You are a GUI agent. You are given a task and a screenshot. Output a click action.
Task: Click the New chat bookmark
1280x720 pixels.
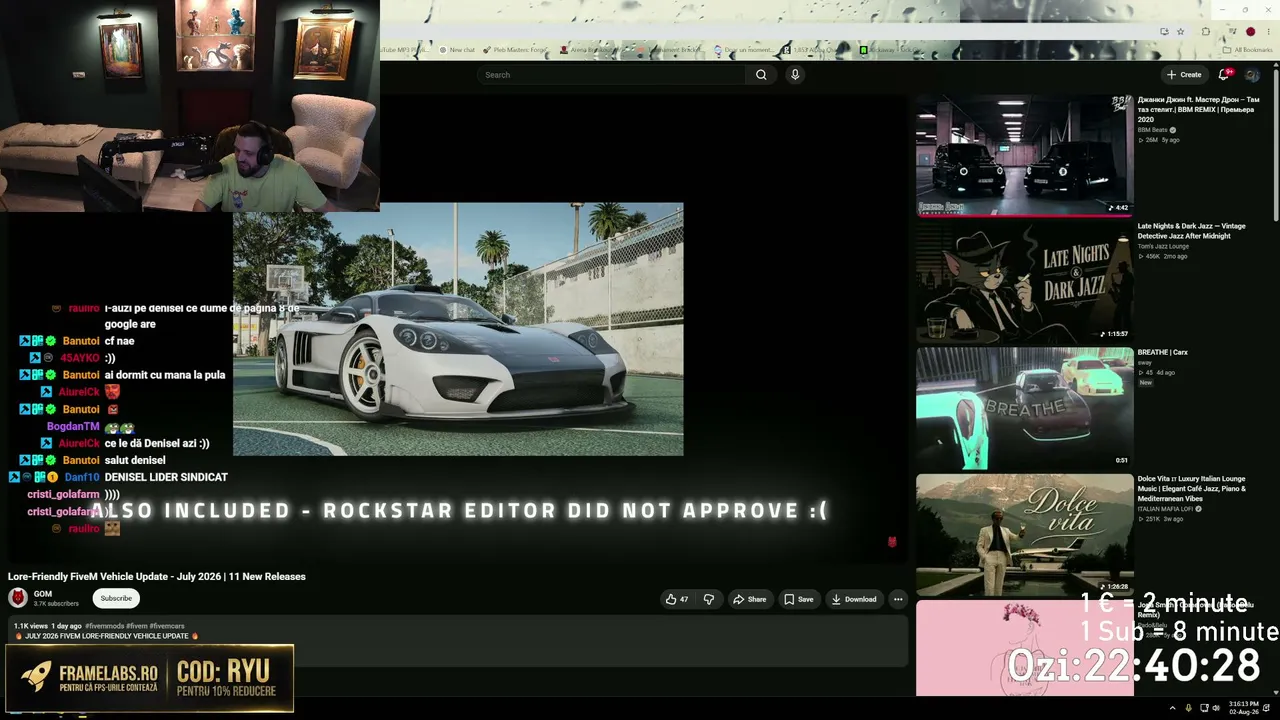tap(456, 50)
